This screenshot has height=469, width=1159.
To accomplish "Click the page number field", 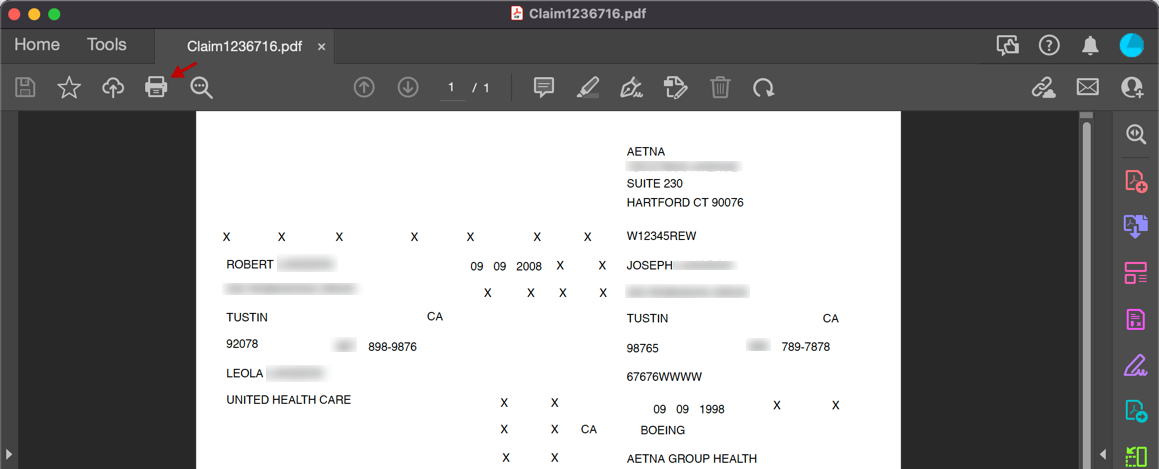I will [x=451, y=88].
